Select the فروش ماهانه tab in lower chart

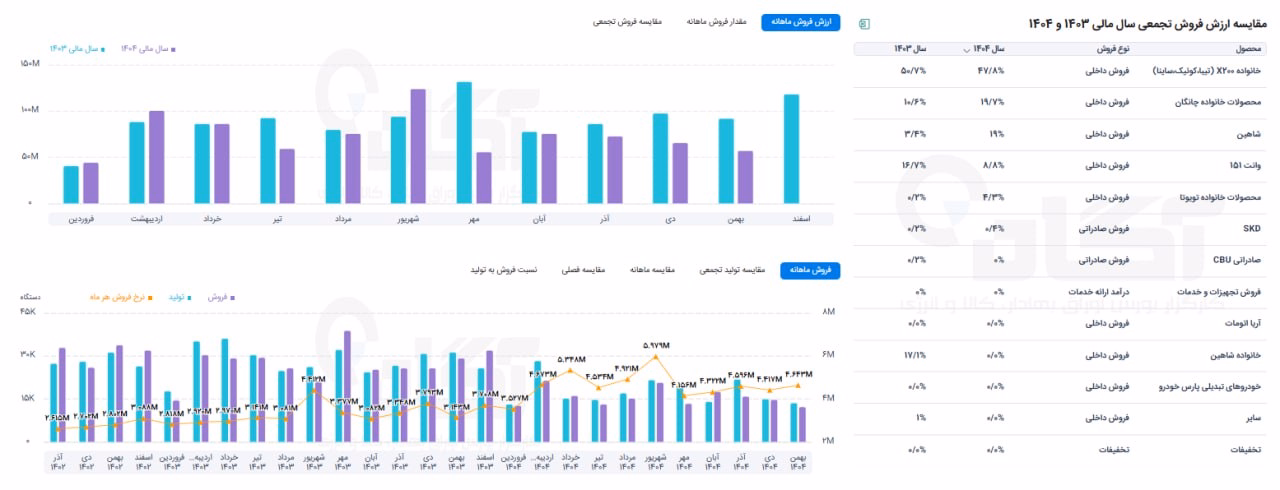coord(811,270)
